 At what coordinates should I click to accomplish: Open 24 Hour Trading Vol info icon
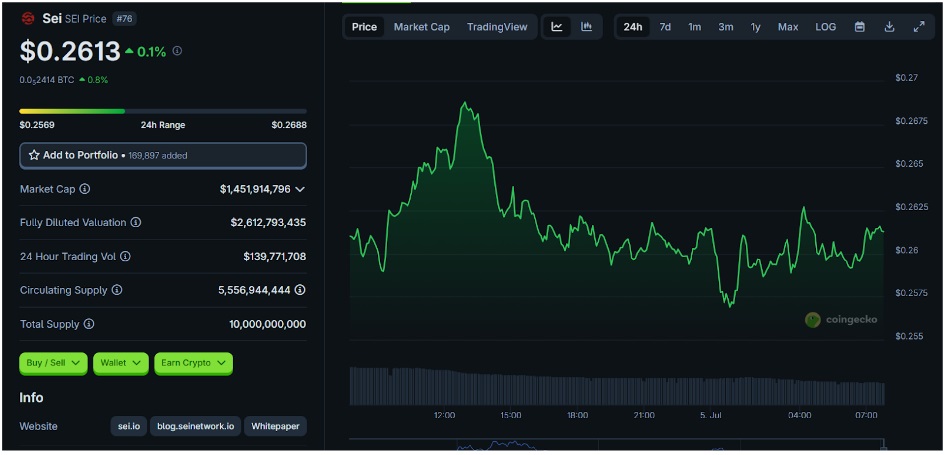coord(125,256)
